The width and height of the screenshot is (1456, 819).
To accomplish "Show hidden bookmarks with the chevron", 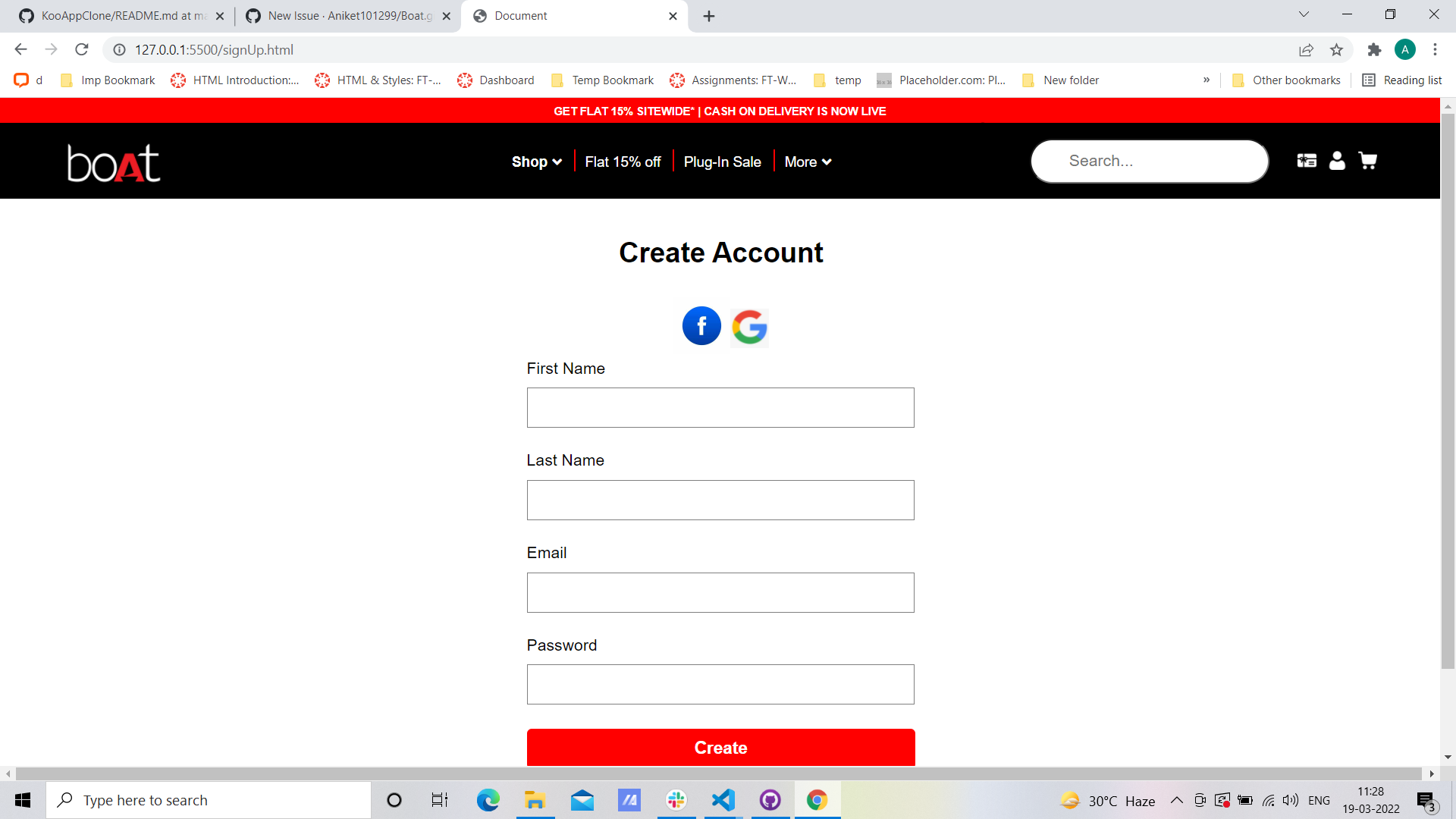I will pos(1207,80).
